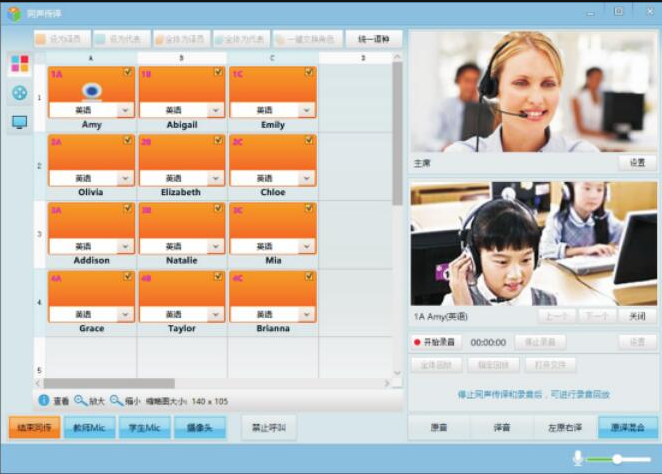Click the webcam icon on Amy's seat

click(92, 91)
